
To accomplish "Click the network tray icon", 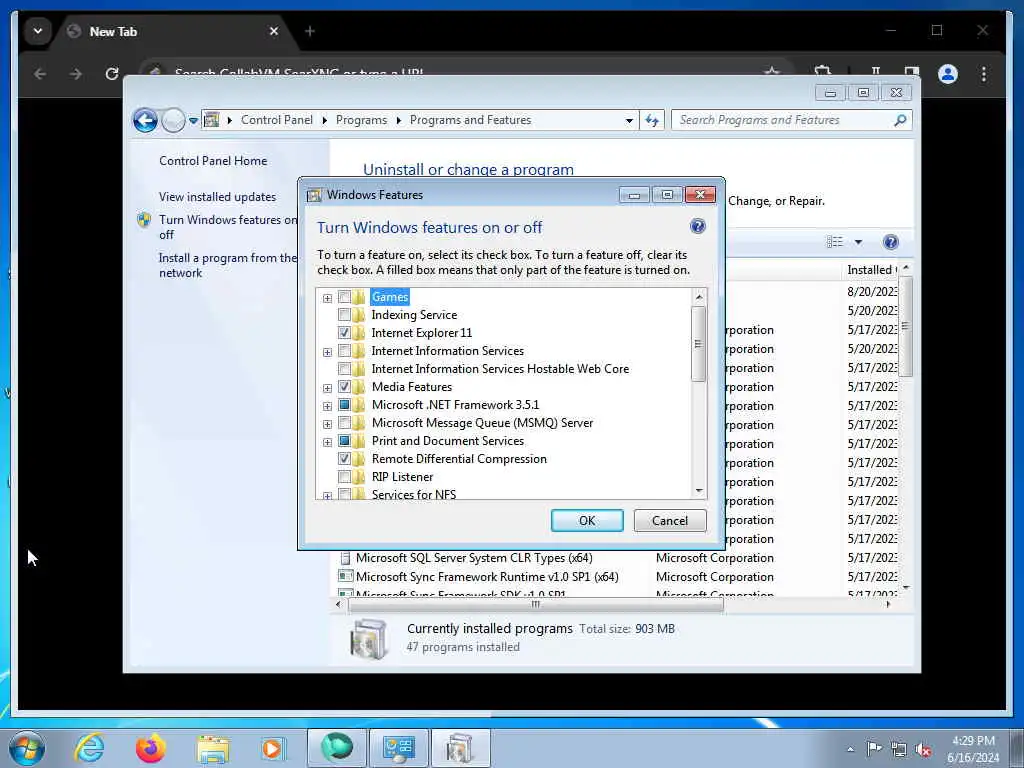I will click(899, 749).
